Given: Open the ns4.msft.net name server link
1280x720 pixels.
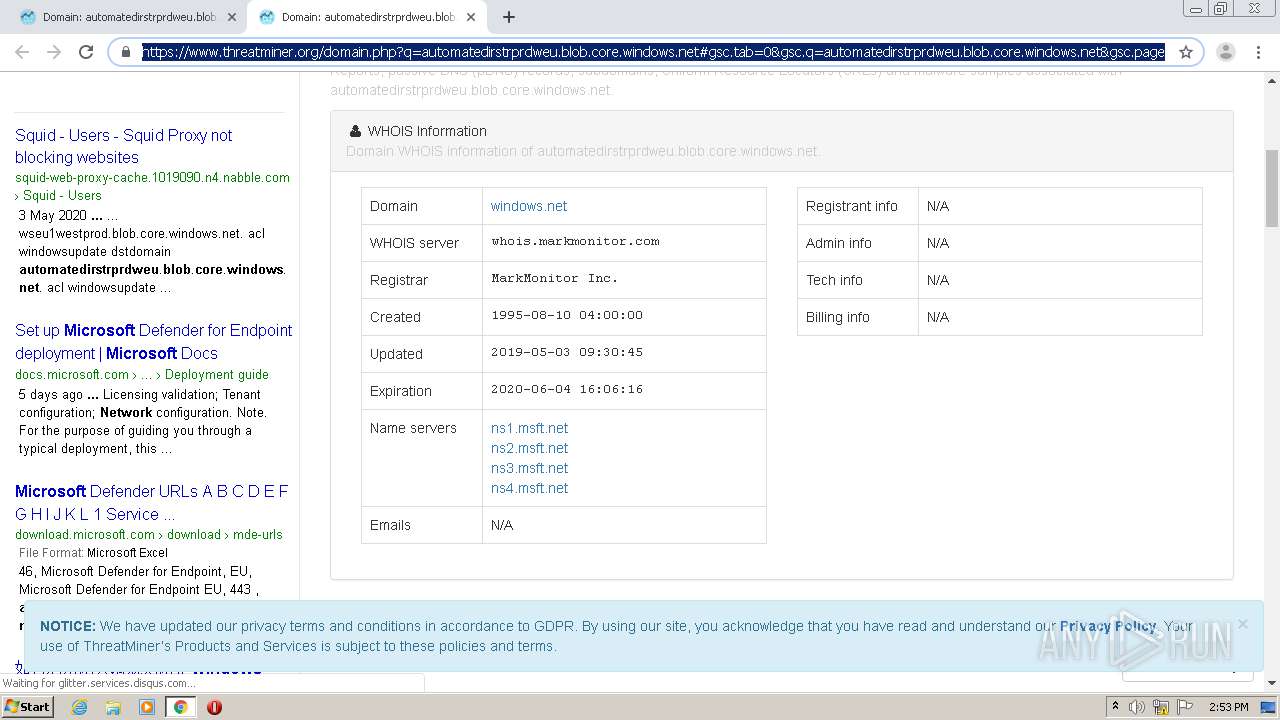Looking at the screenshot, I should click(x=529, y=488).
